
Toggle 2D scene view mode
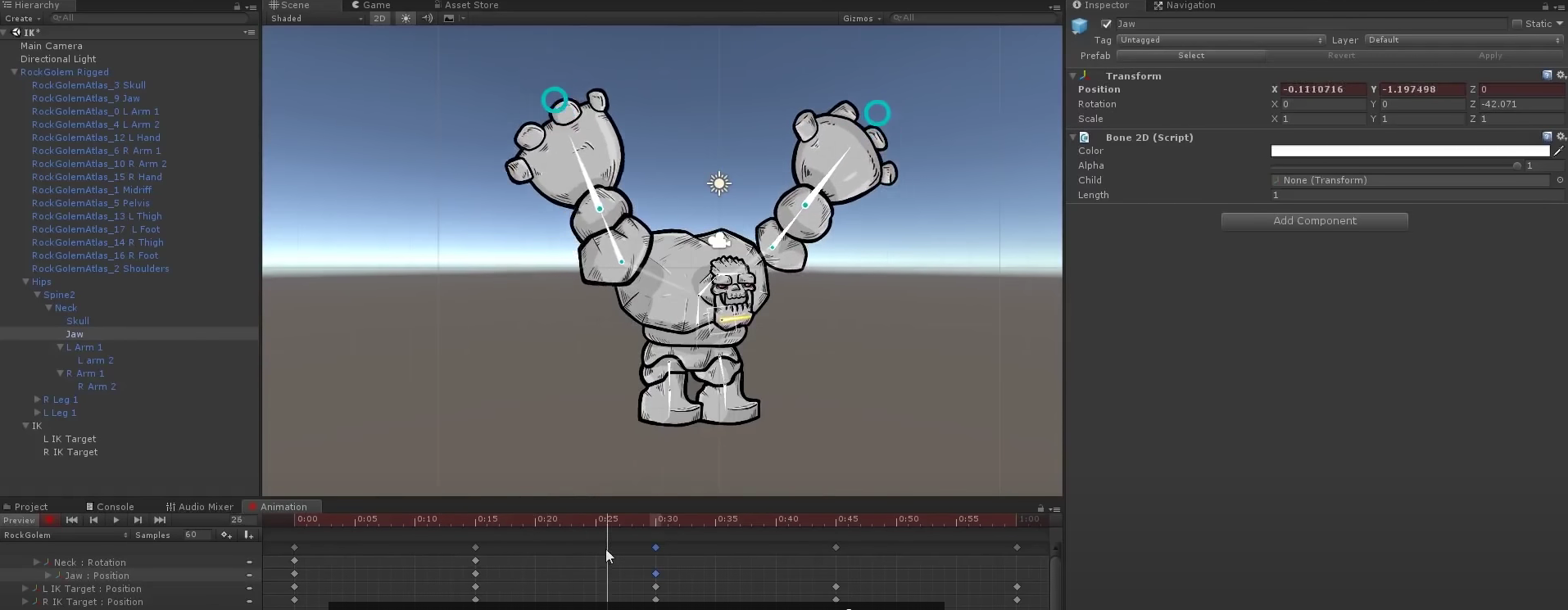pos(379,18)
